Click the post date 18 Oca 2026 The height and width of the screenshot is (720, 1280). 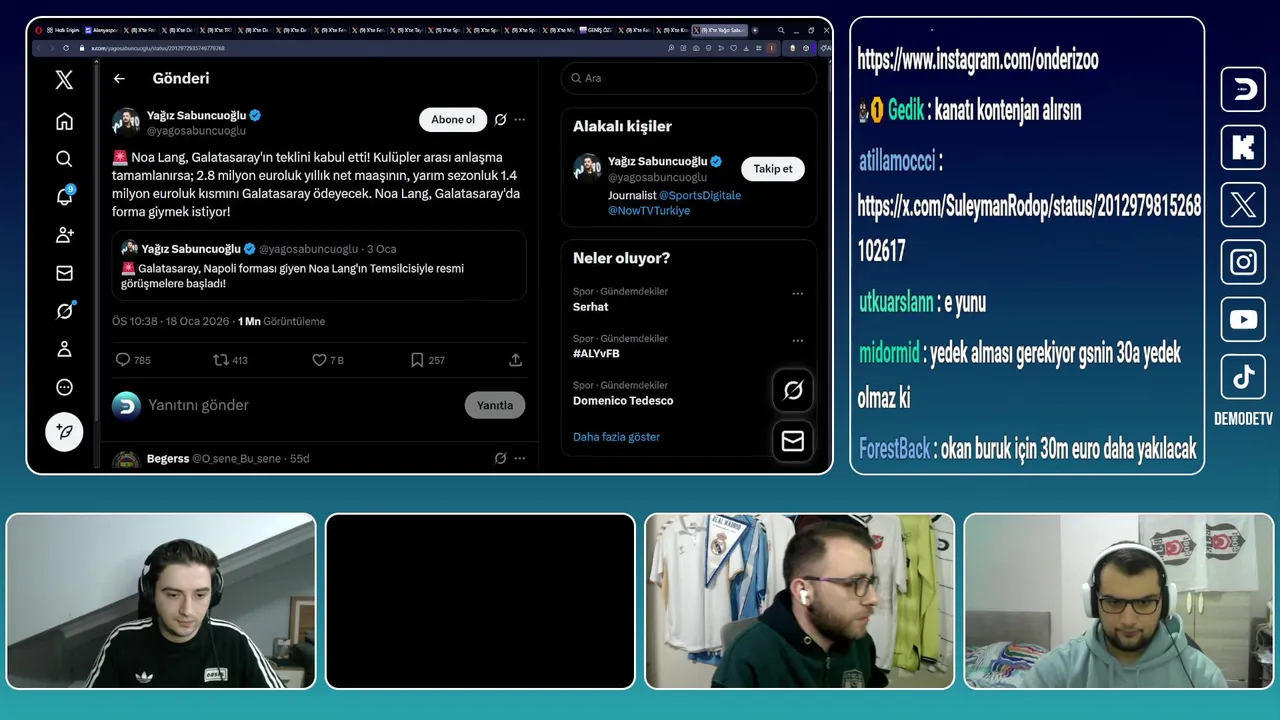point(197,322)
